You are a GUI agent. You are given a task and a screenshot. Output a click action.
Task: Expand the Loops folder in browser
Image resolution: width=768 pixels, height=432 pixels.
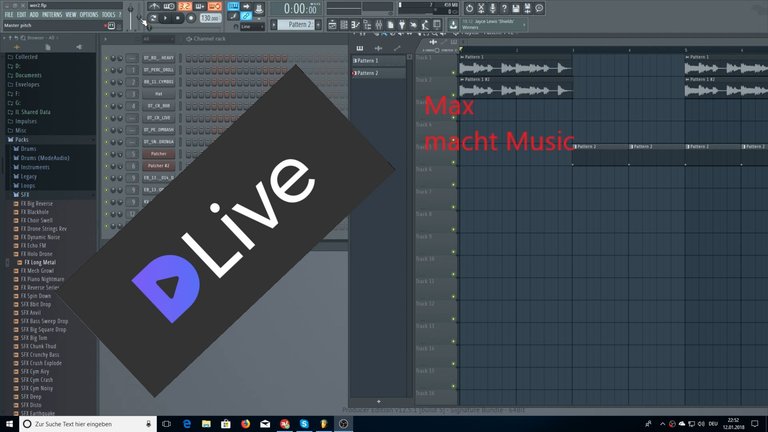pyautogui.click(x=27, y=186)
